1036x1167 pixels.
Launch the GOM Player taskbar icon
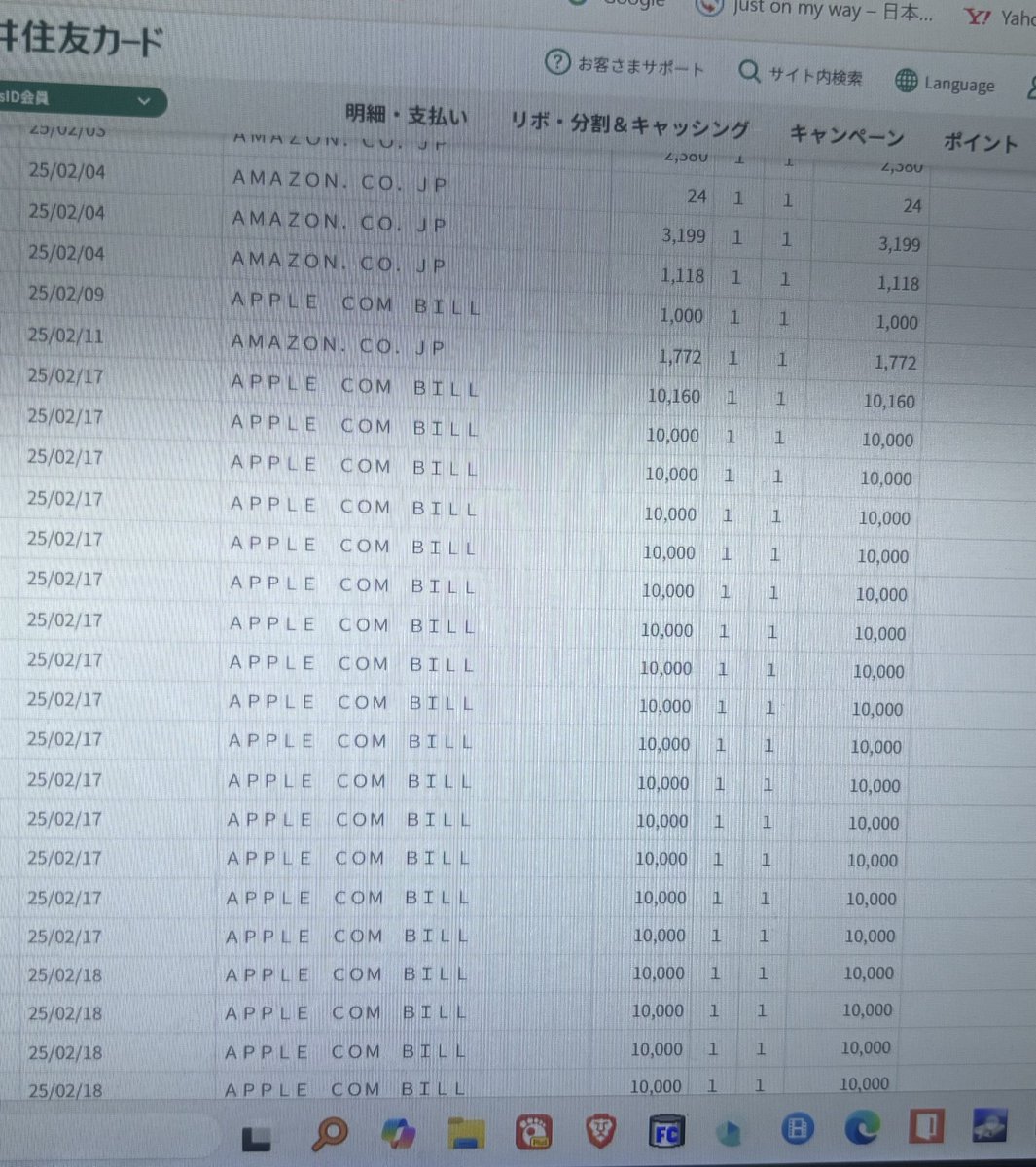533,1131
